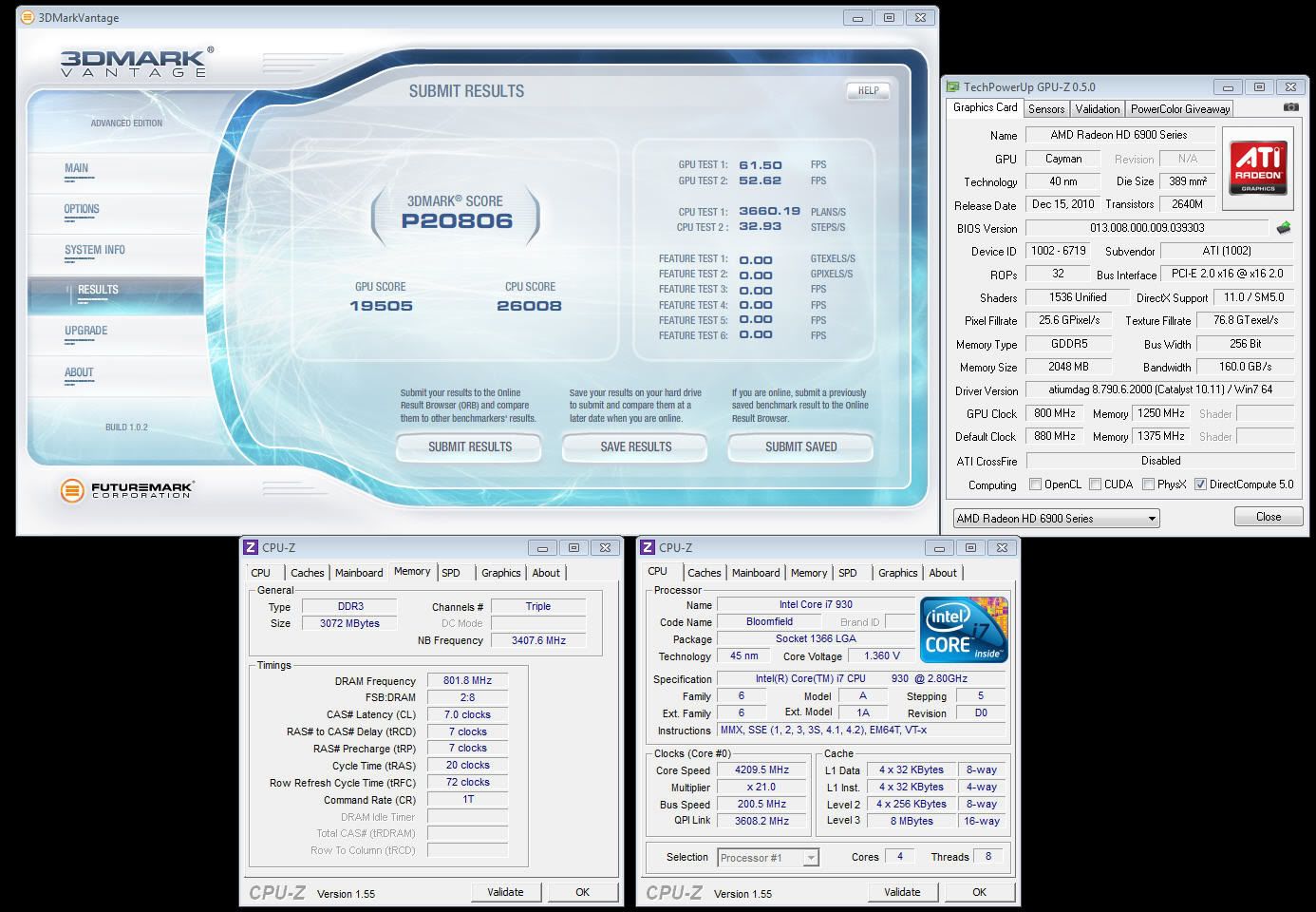The image size is (1316, 912).
Task: Click the DRAM Frequency value 801.8 MHz
Action: (x=467, y=680)
